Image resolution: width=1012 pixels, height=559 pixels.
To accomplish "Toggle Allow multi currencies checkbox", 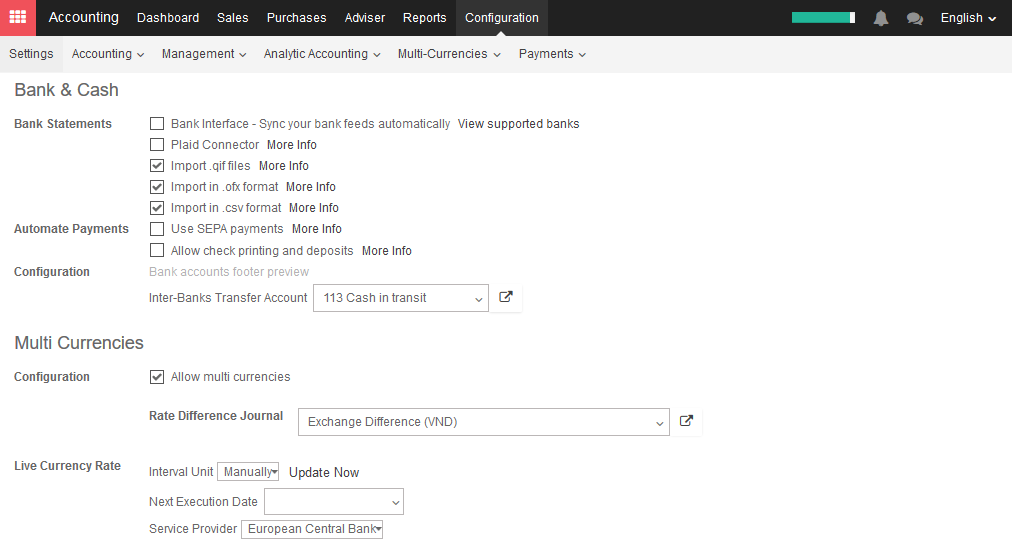I will (x=157, y=376).
